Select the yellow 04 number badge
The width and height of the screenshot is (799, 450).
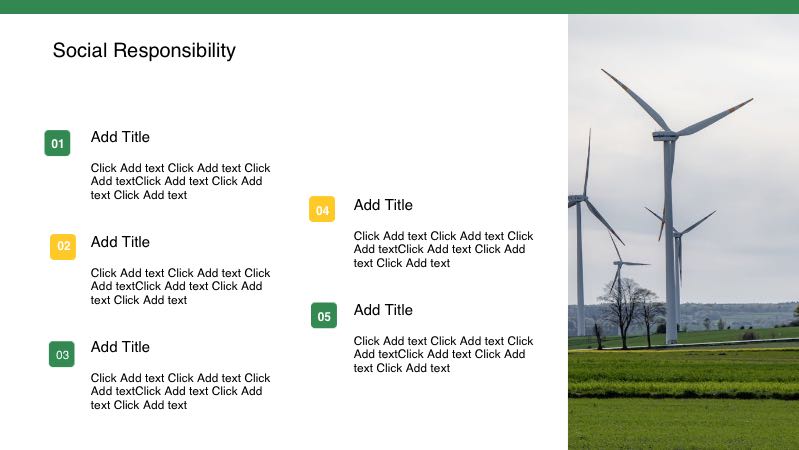tap(322, 210)
